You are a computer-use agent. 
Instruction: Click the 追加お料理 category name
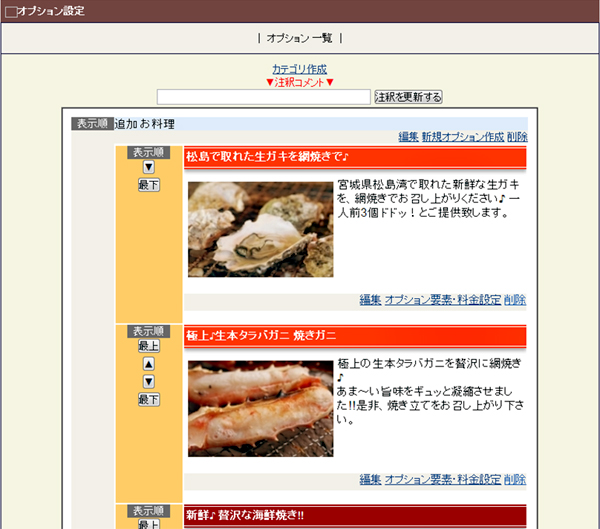[x=145, y=124]
